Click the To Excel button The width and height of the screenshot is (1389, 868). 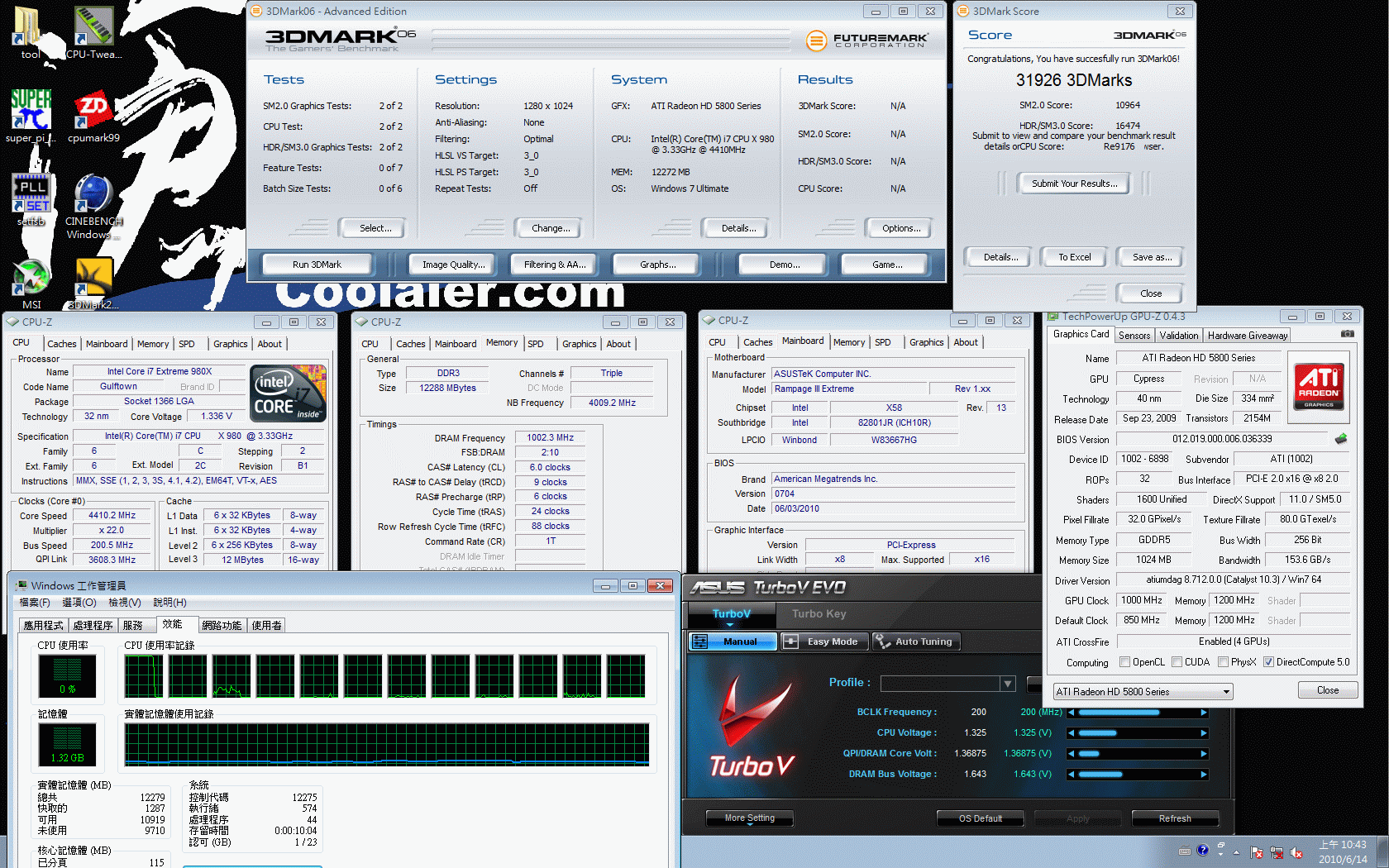coord(1074,257)
